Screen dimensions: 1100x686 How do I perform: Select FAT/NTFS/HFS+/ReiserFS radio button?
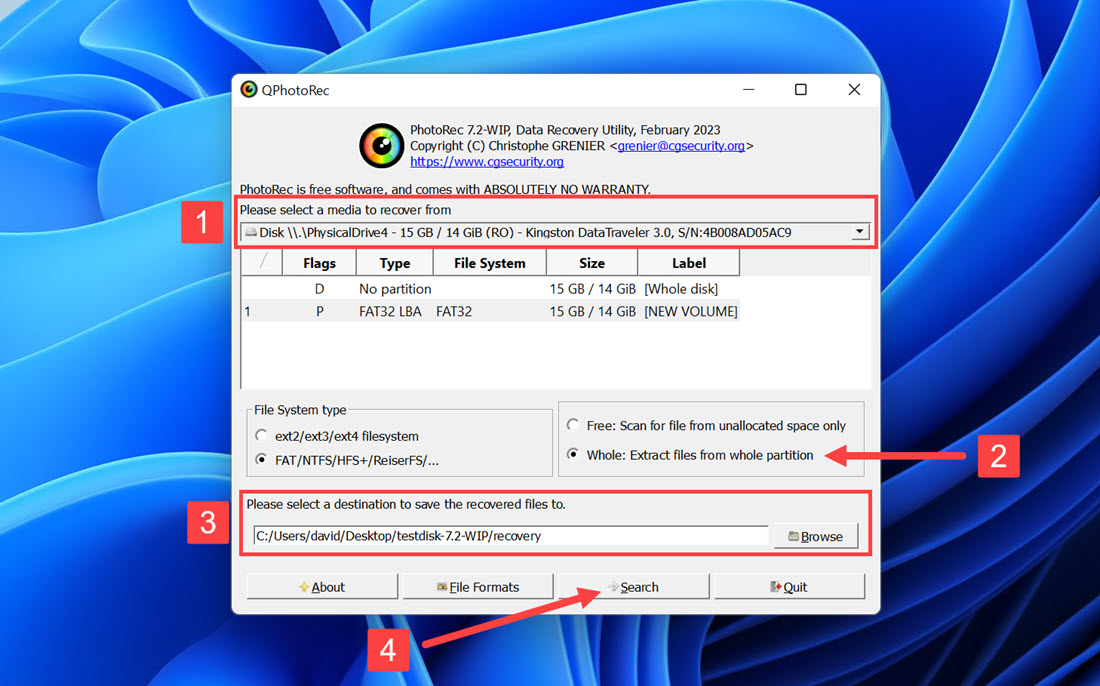click(261, 460)
